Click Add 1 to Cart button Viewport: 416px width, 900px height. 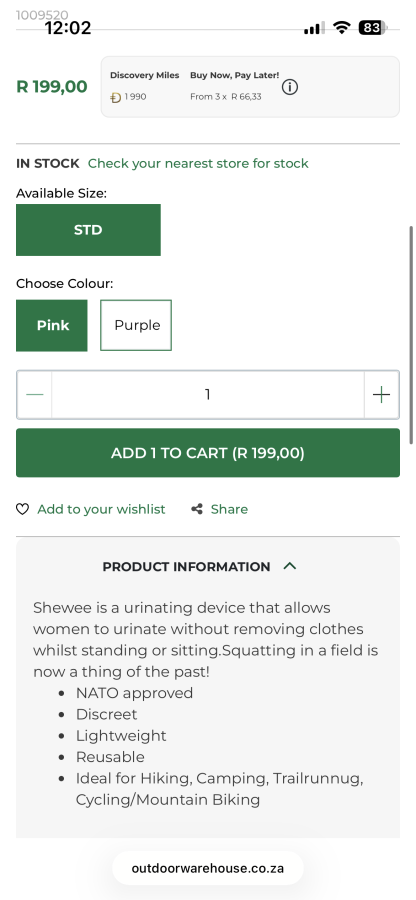208,453
